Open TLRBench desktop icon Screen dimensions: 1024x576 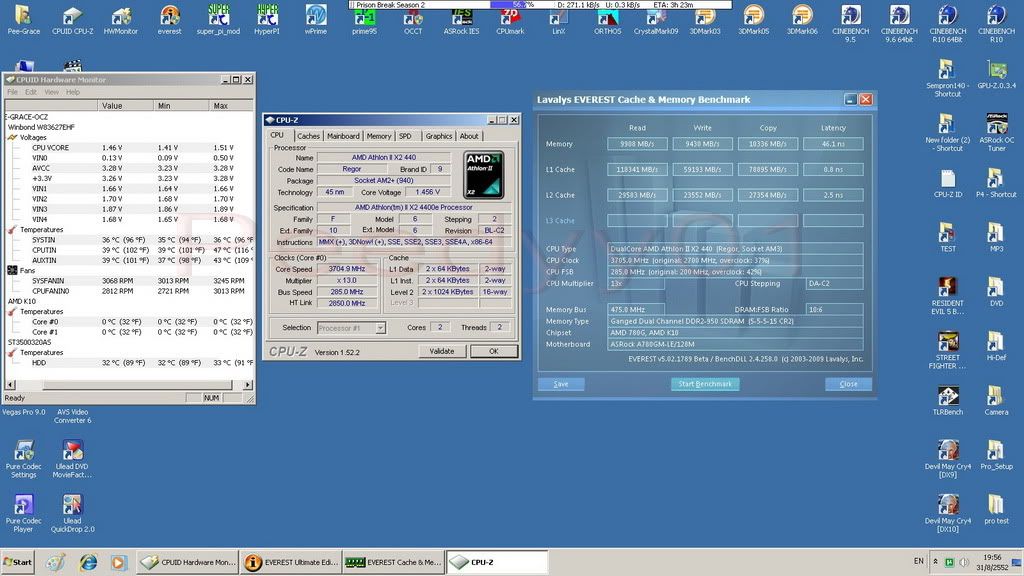coord(948,400)
